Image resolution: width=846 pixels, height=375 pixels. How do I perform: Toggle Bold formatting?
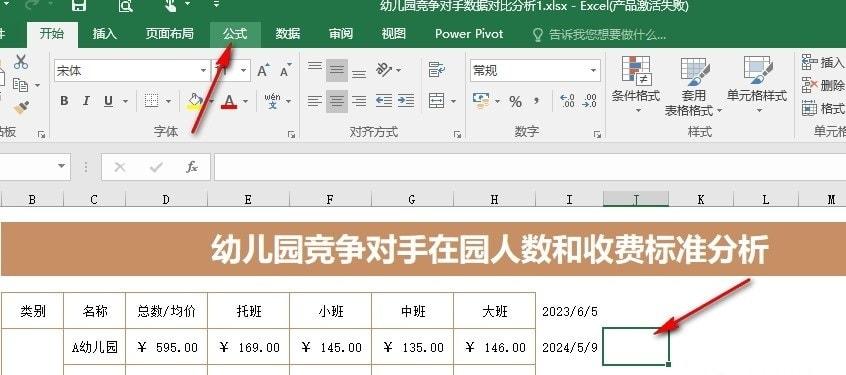click(64, 101)
